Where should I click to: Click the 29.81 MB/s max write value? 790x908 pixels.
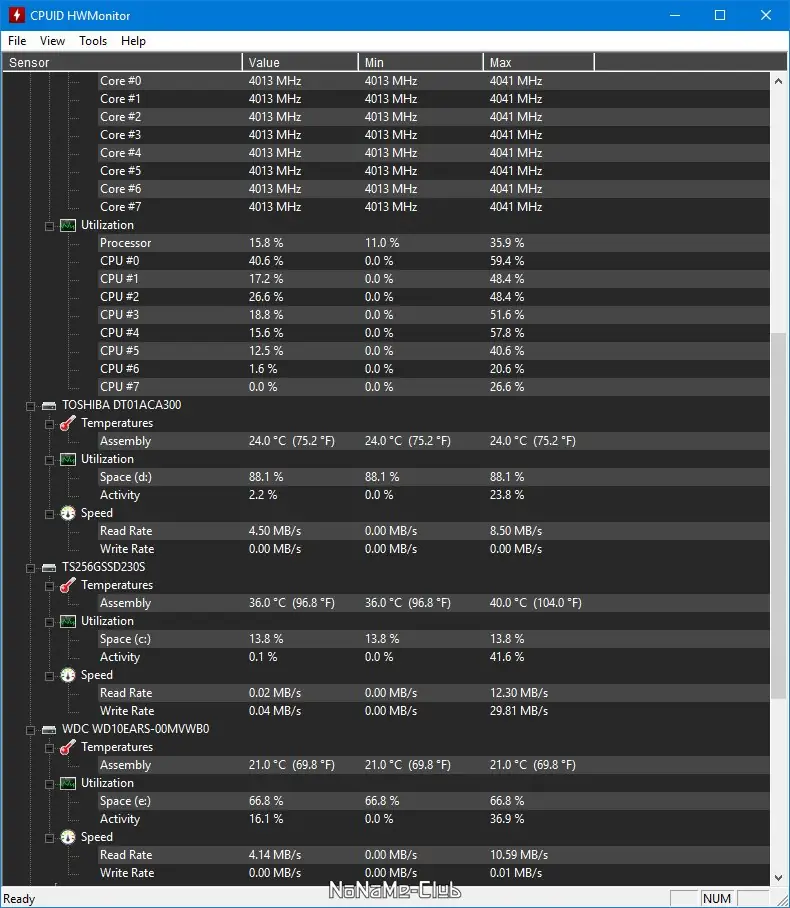[518, 711]
